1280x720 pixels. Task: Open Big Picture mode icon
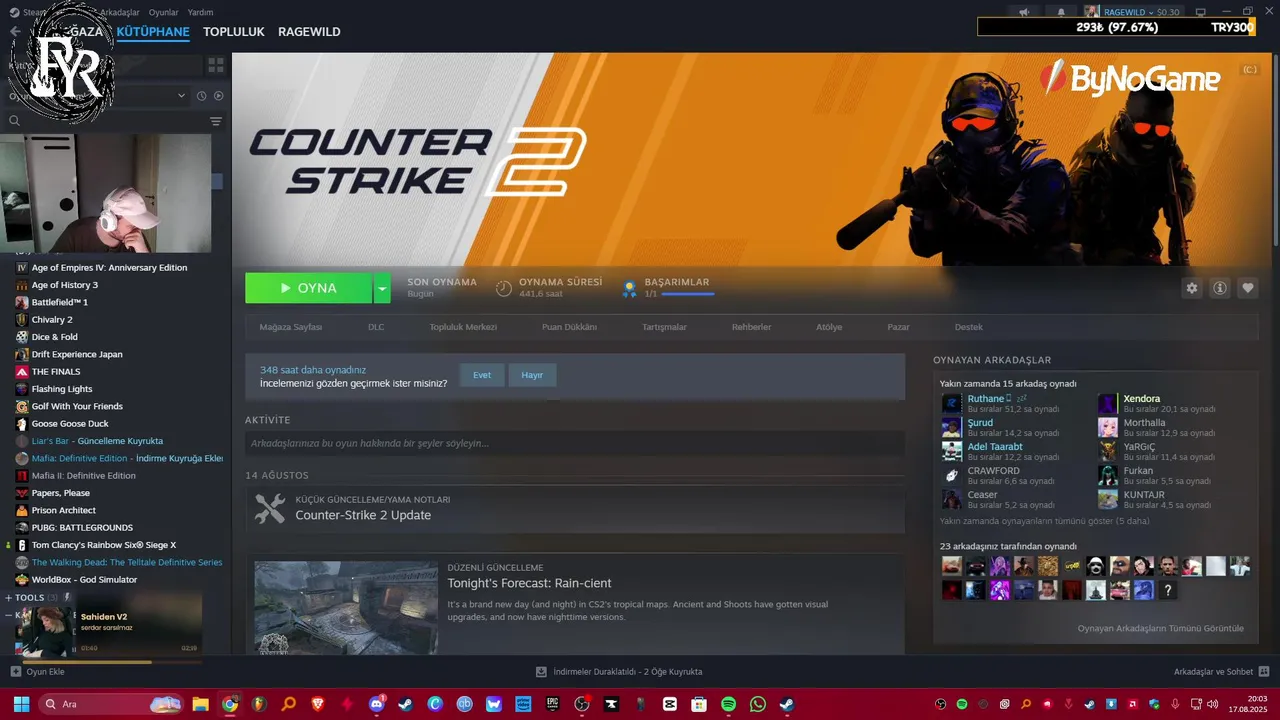tap(1201, 12)
